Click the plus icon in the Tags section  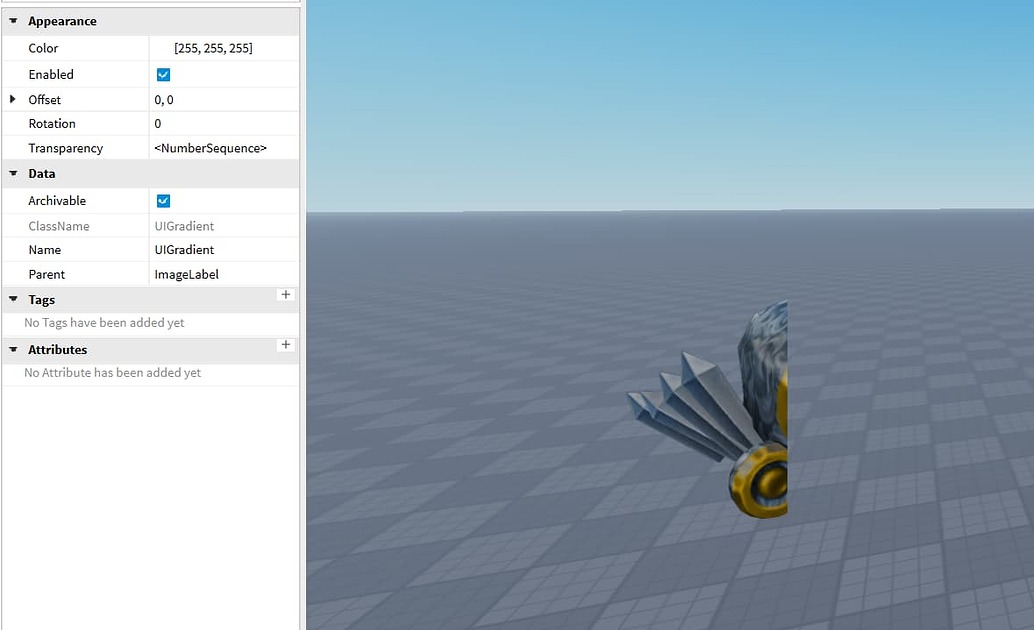coord(286,295)
